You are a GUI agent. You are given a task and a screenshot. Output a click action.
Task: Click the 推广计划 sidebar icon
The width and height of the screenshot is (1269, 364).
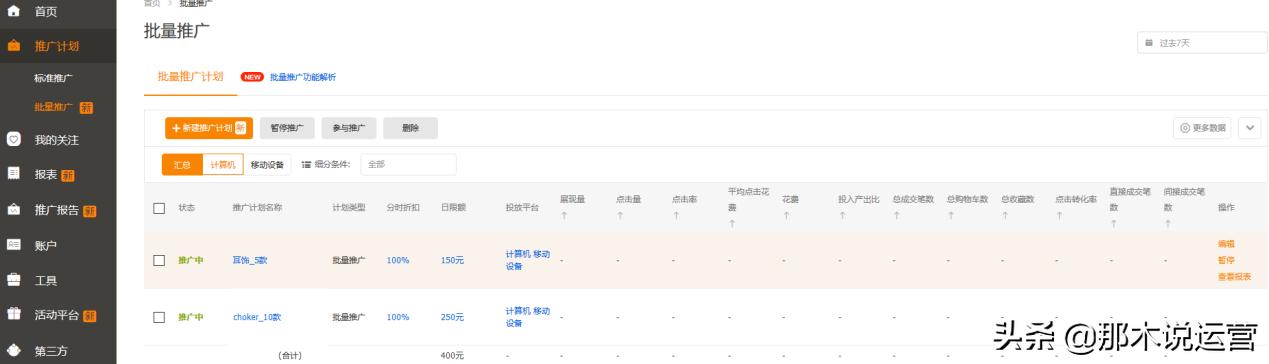click(x=13, y=46)
